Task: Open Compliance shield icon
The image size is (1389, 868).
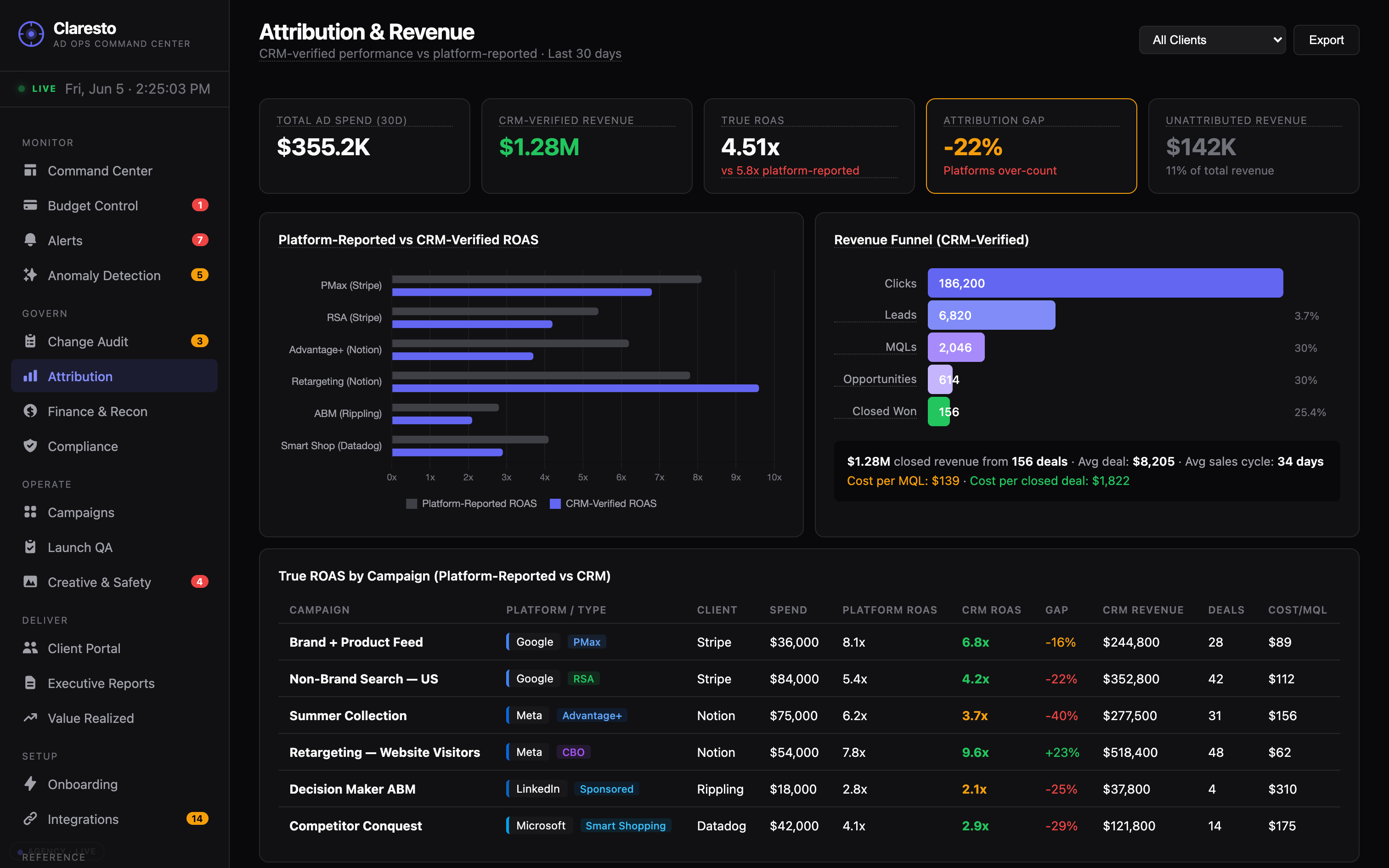Action: 30,445
